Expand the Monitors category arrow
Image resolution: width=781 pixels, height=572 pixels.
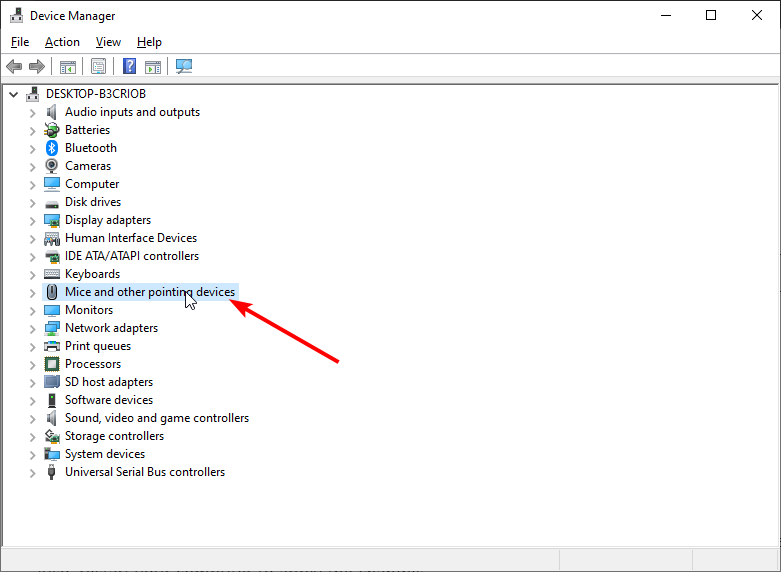point(32,311)
